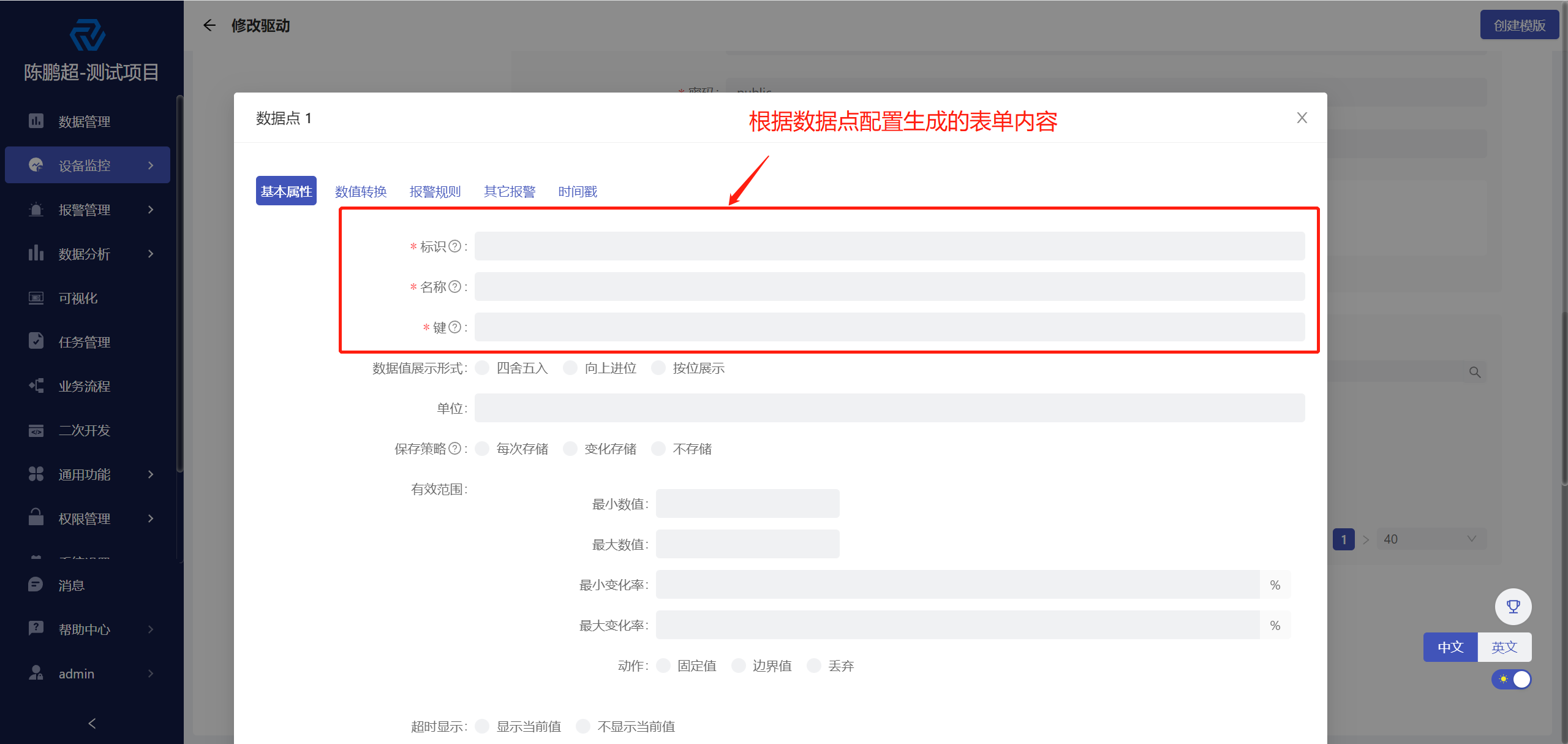Click the help icon next to 标识
This screenshot has height=744, width=1568.
click(454, 246)
